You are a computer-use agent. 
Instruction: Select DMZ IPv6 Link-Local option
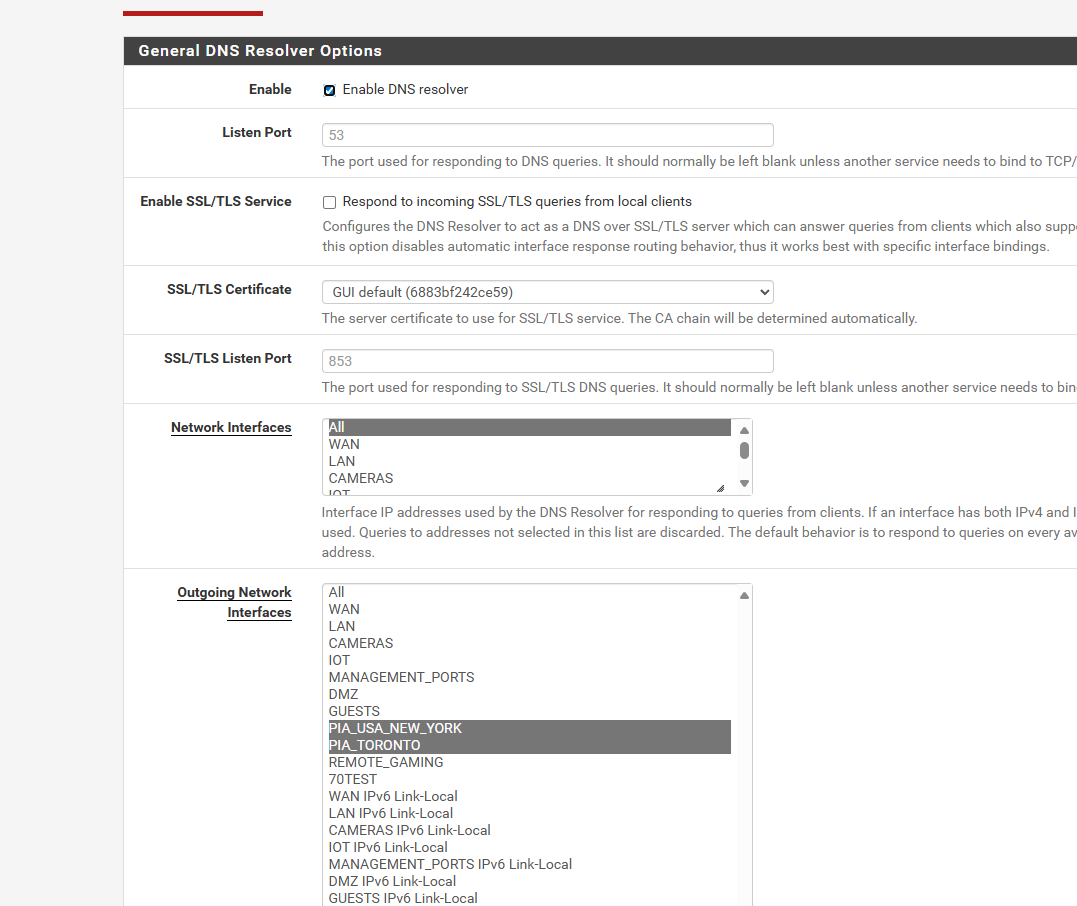530,881
